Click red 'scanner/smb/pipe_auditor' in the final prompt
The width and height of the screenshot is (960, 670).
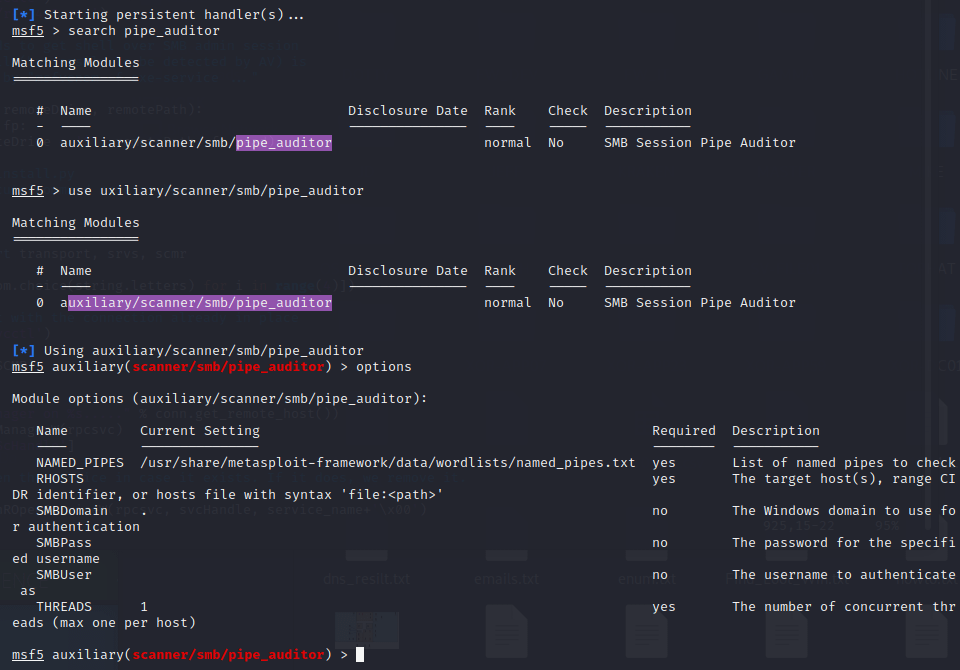point(228,655)
